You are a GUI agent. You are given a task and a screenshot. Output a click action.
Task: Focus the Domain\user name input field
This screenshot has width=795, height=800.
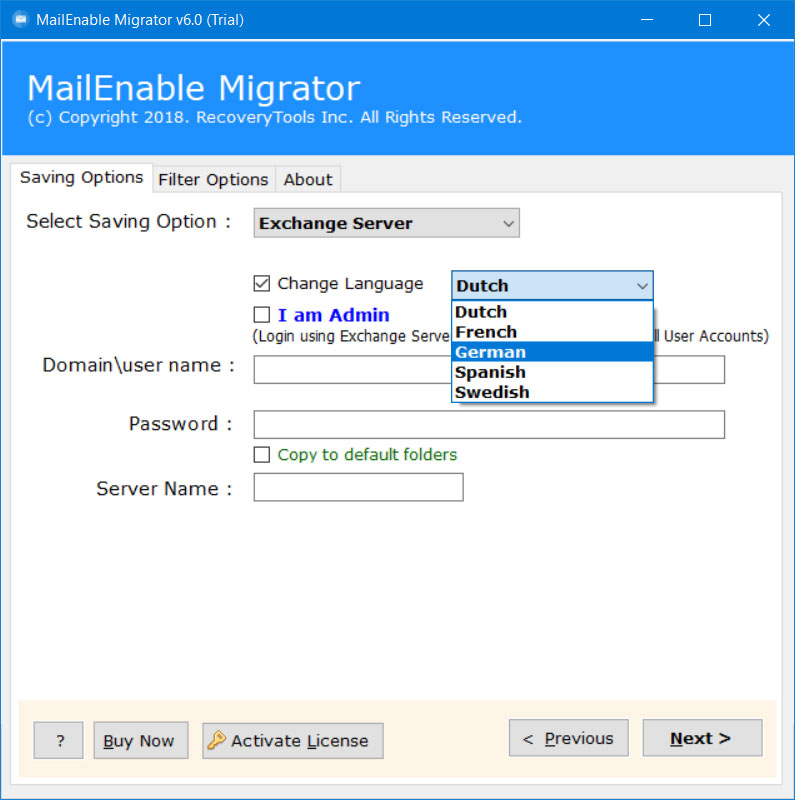489,369
